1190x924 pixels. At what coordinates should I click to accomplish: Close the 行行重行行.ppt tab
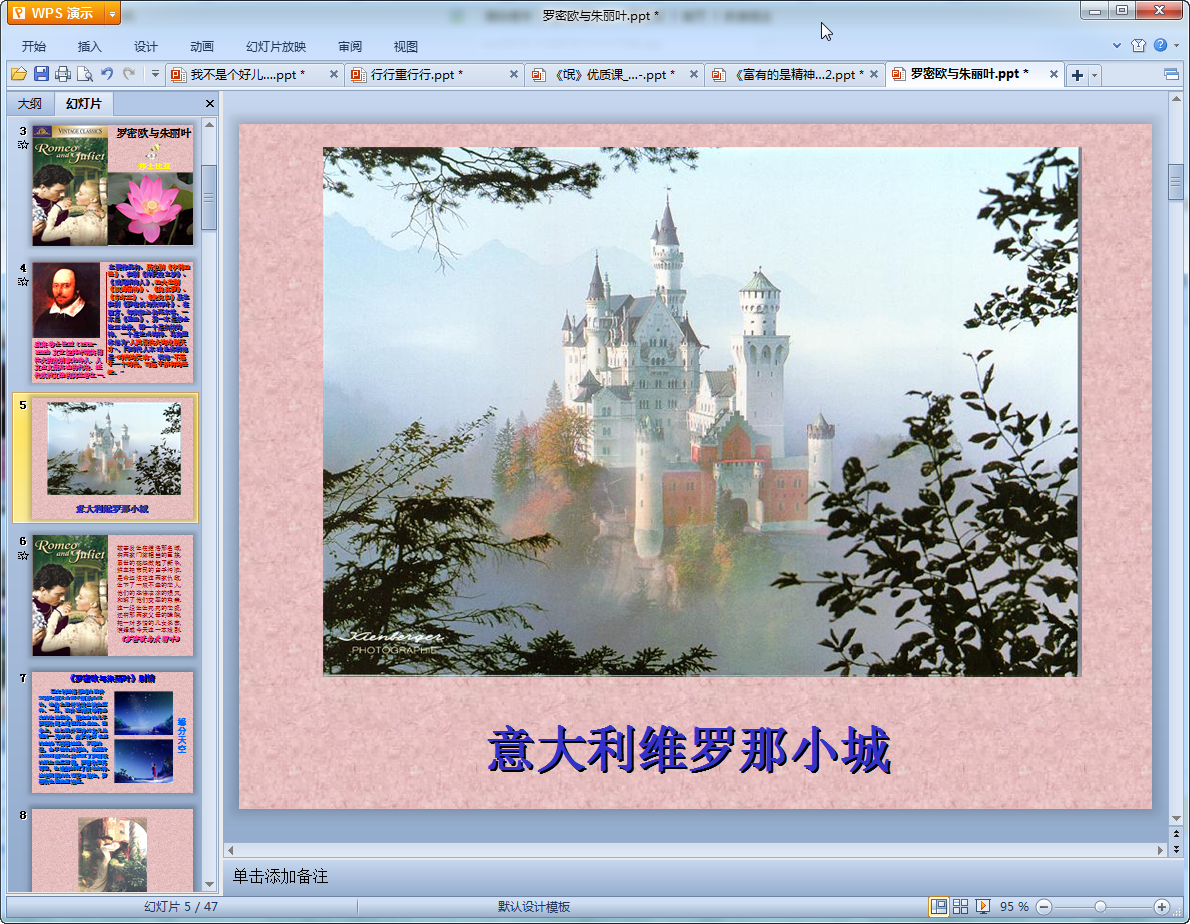(514, 74)
